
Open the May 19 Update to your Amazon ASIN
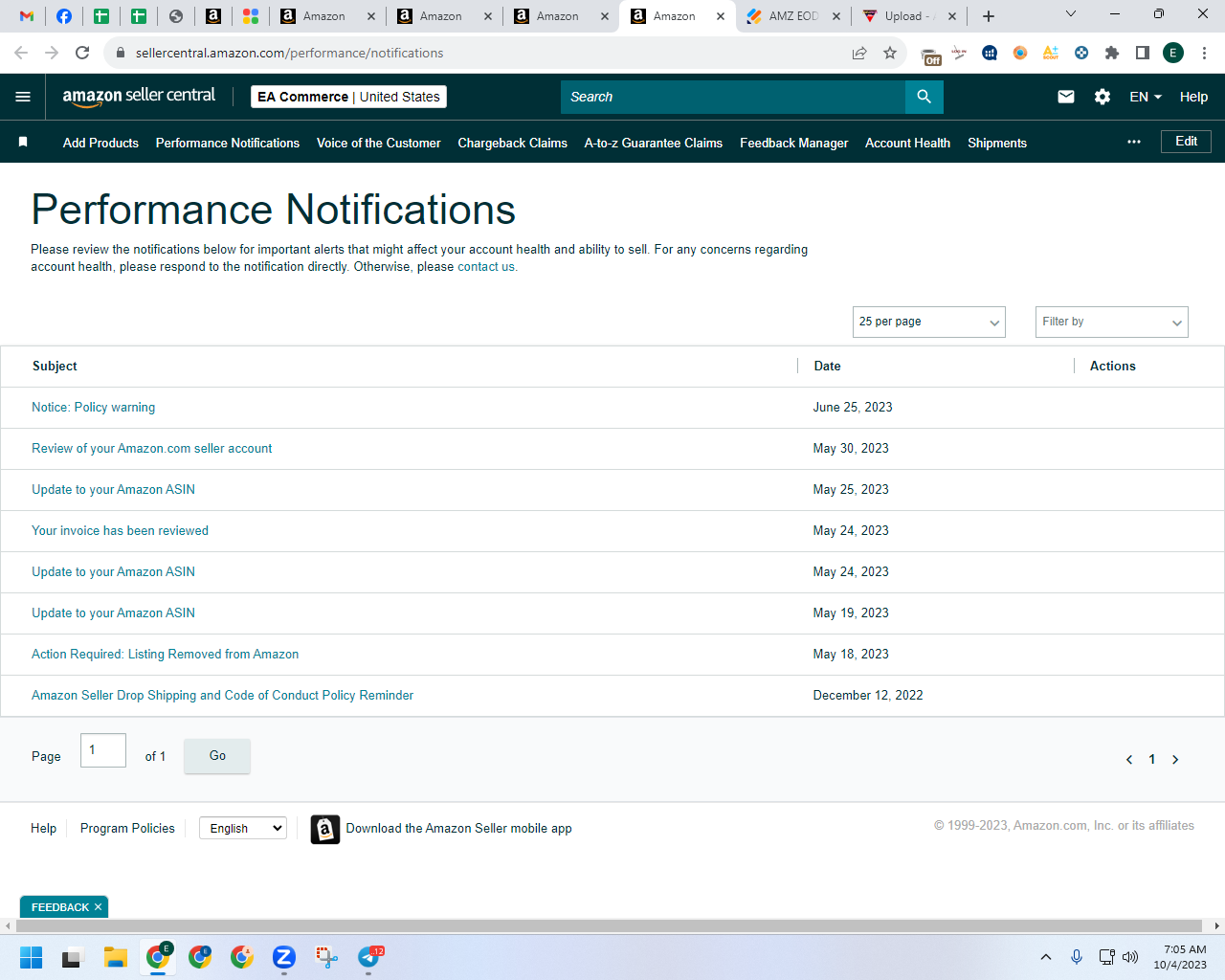[113, 613]
